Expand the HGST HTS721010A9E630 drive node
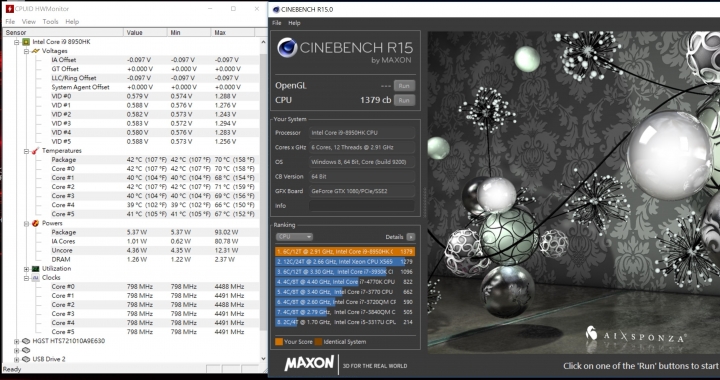 coord(17,341)
